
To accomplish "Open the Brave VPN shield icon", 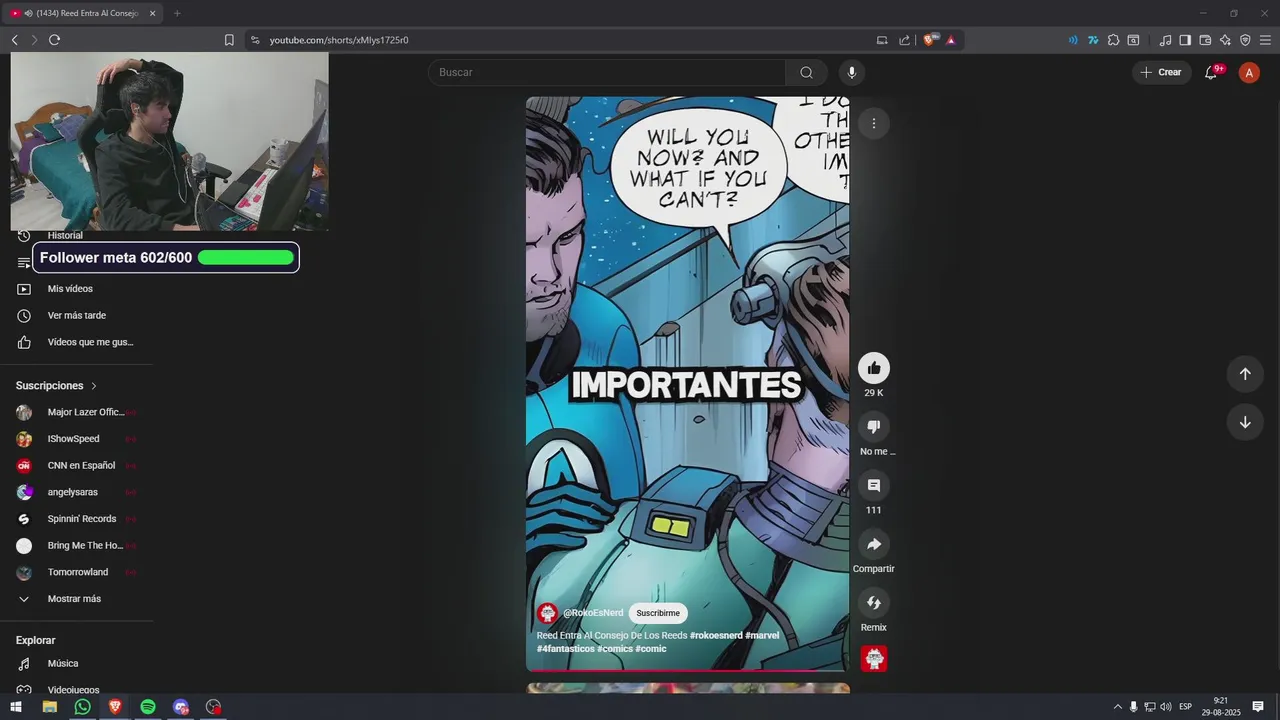I will click(1245, 40).
